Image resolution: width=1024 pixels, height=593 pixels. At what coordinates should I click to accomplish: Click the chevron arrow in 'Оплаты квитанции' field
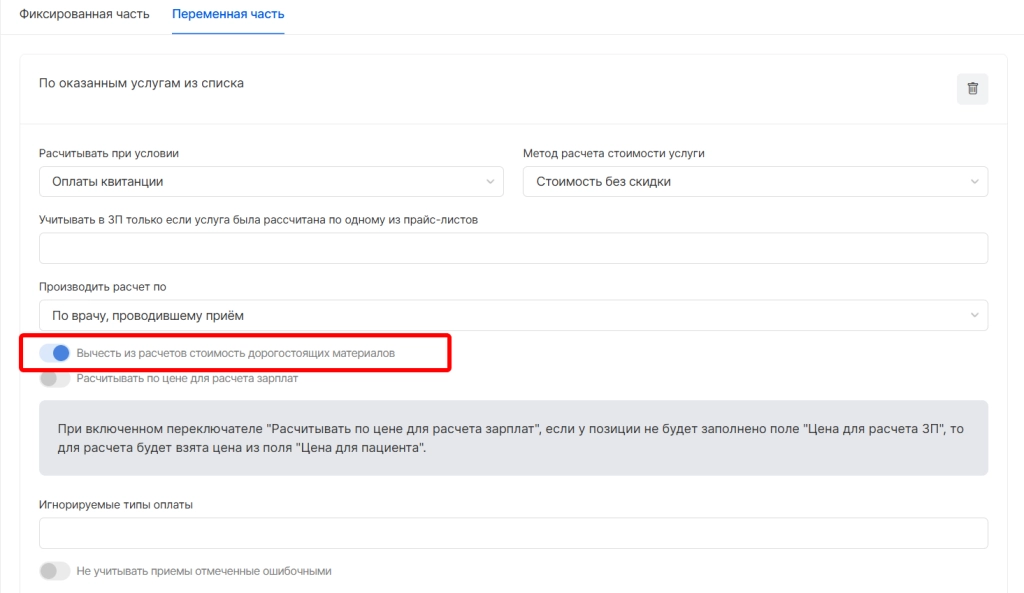click(x=490, y=182)
